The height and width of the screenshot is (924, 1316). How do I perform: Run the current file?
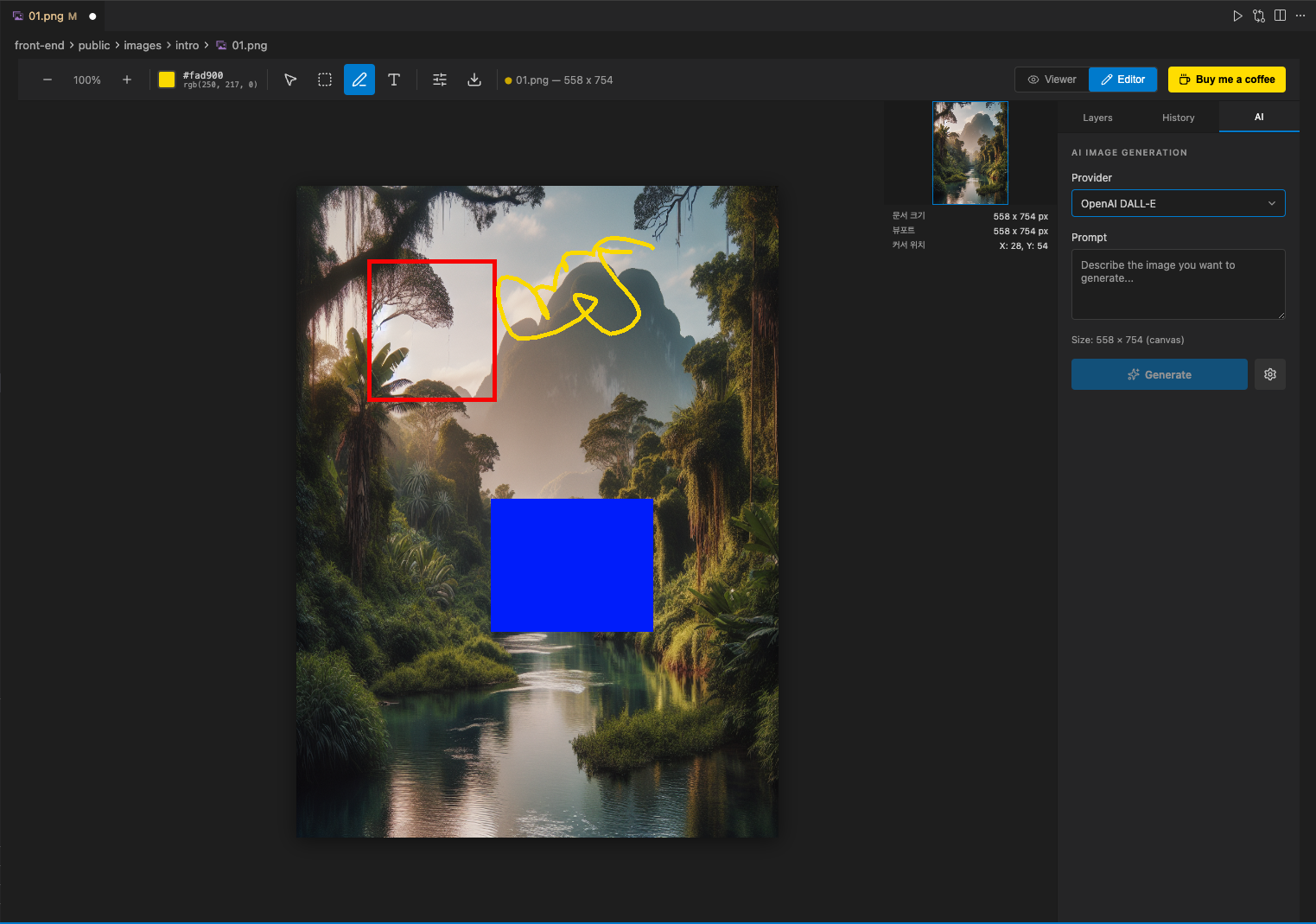pyautogui.click(x=1237, y=15)
